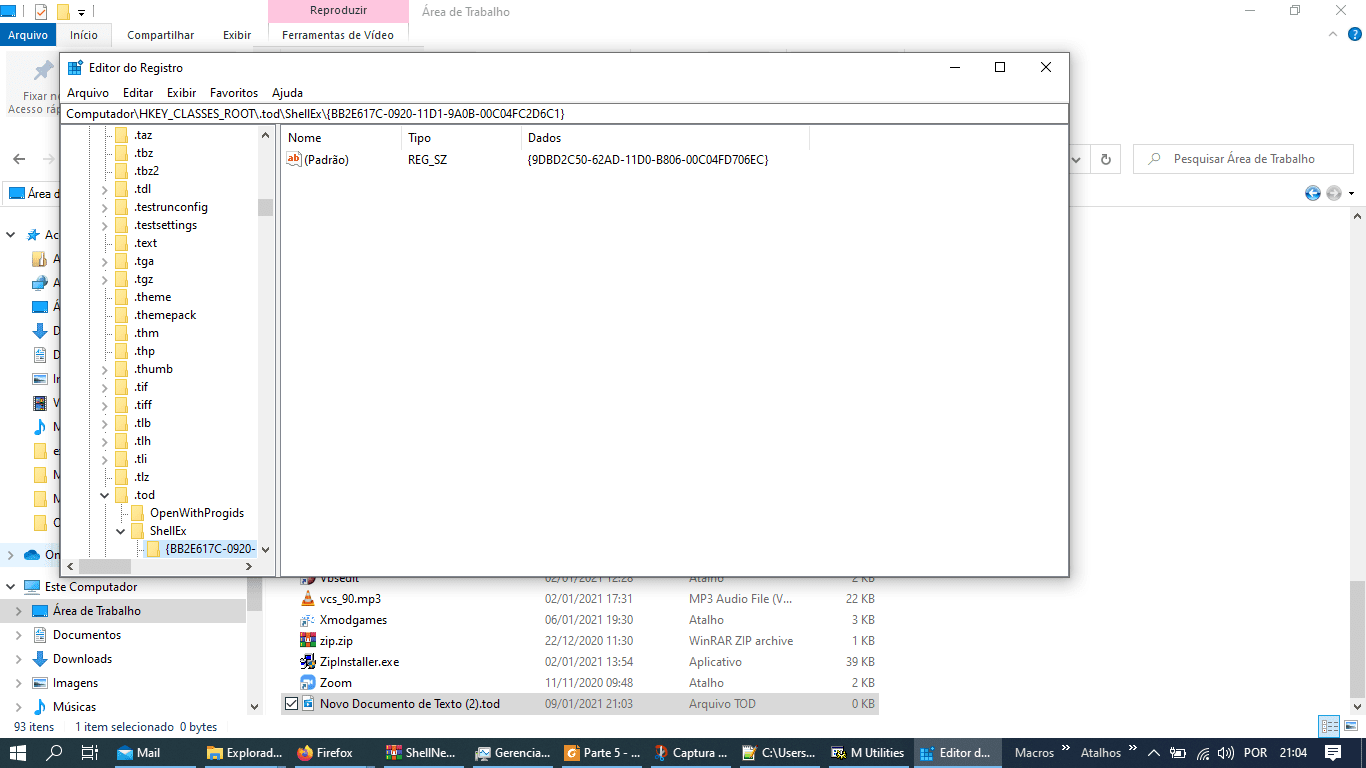Open Firefox from the taskbar
This screenshot has height=768, width=1366.
(x=325, y=753)
